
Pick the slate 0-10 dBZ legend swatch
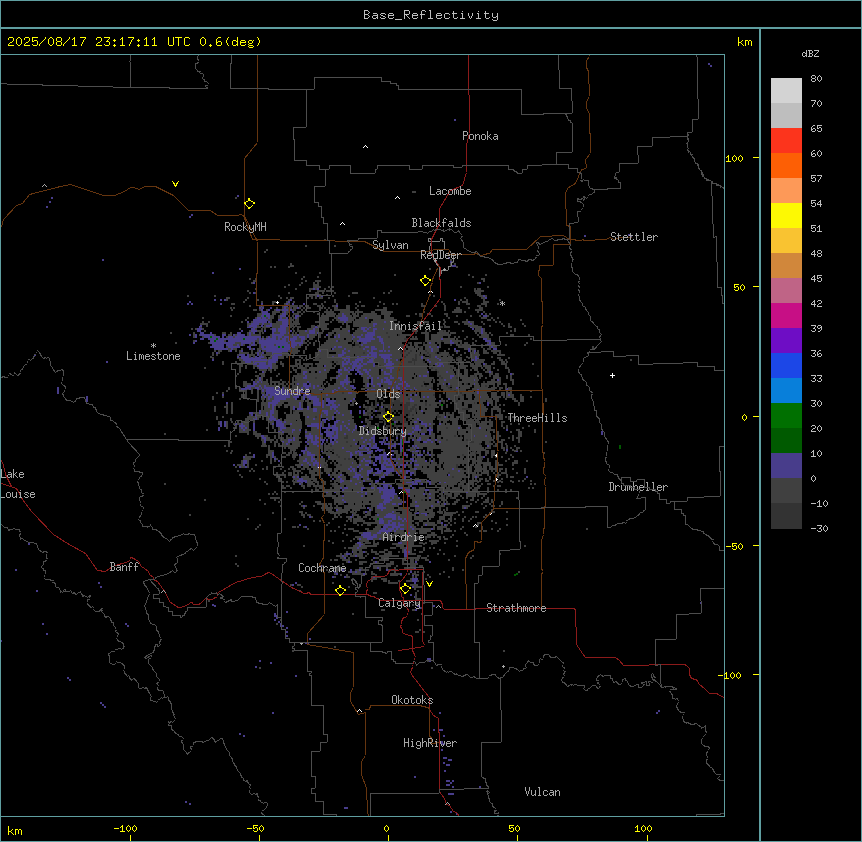(x=786, y=466)
